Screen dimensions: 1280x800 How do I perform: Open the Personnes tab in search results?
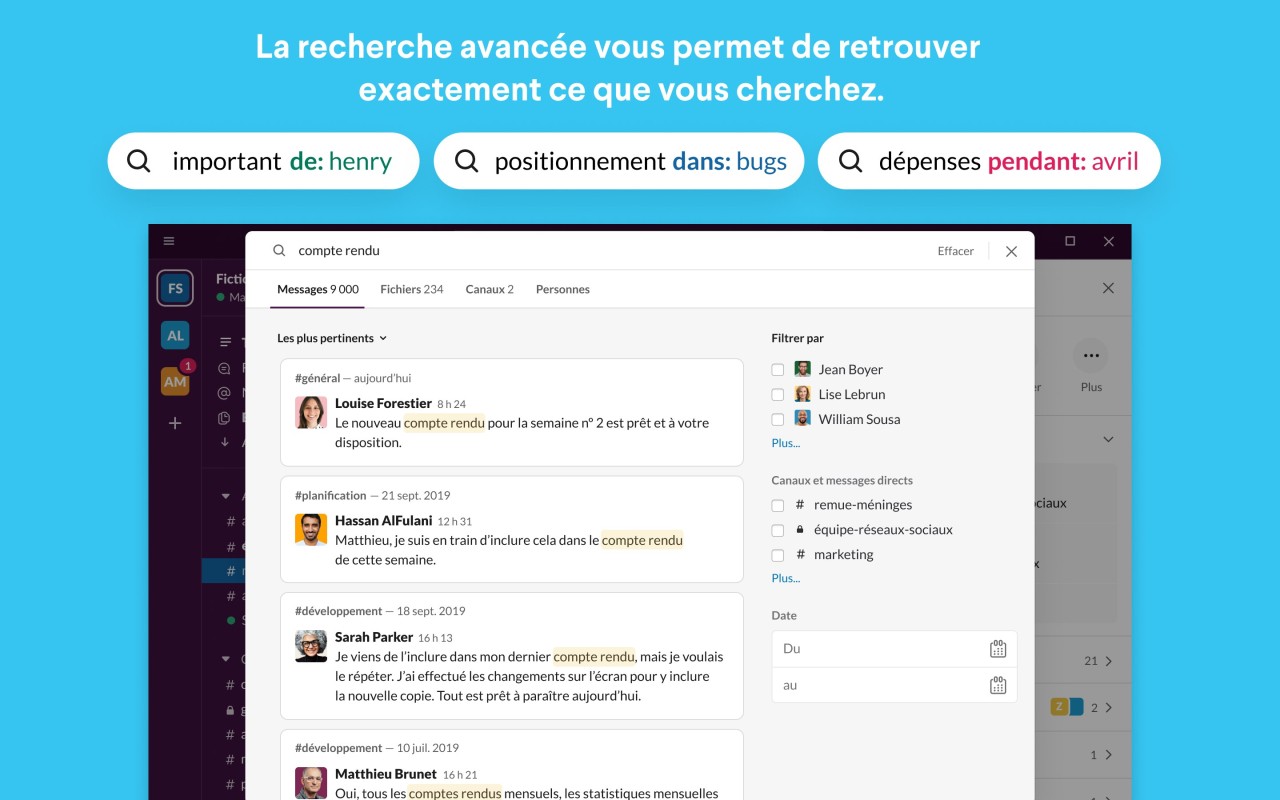tap(562, 289)
